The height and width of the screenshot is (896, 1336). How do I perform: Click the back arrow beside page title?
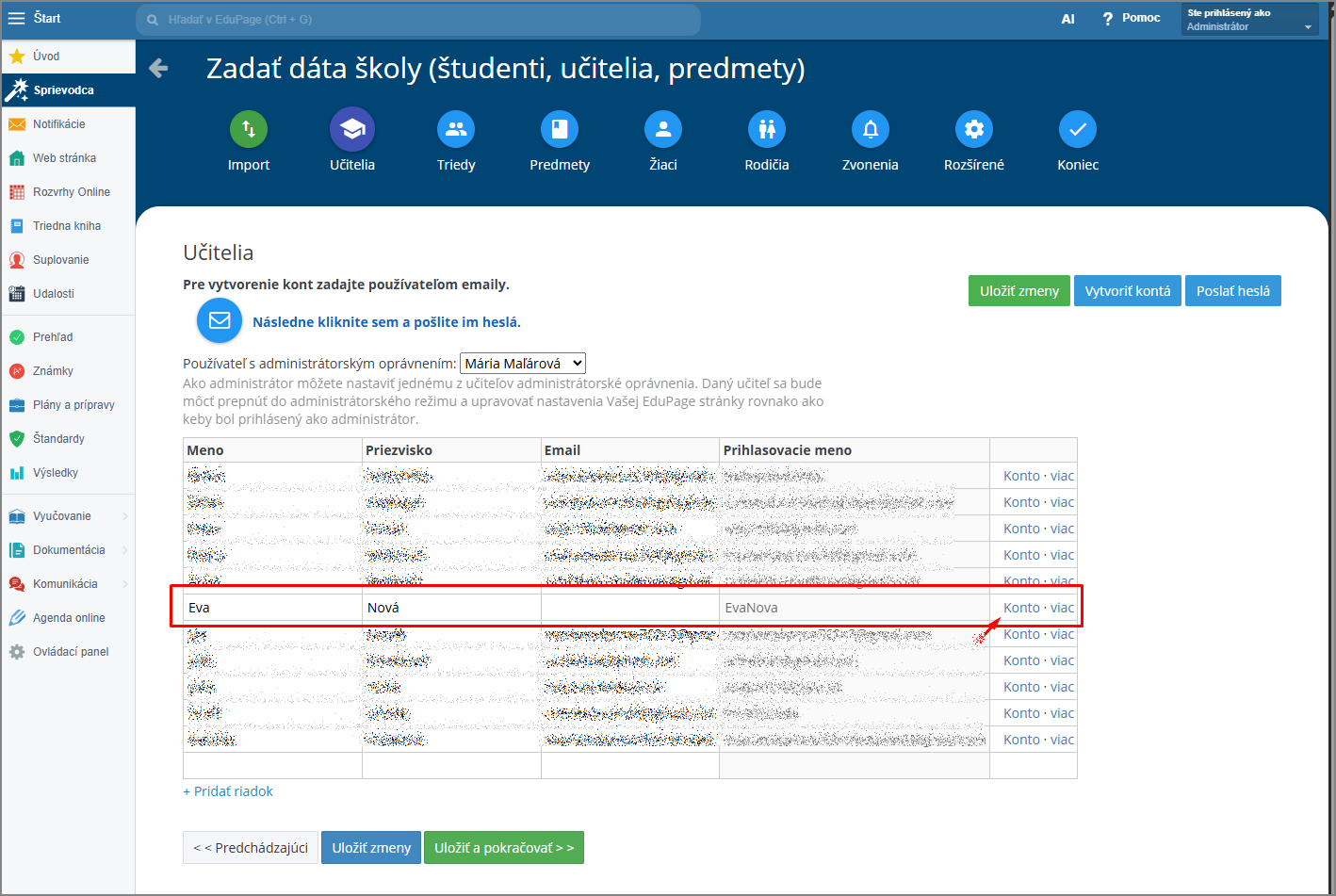pyautogui.click(x=158, y=68)
